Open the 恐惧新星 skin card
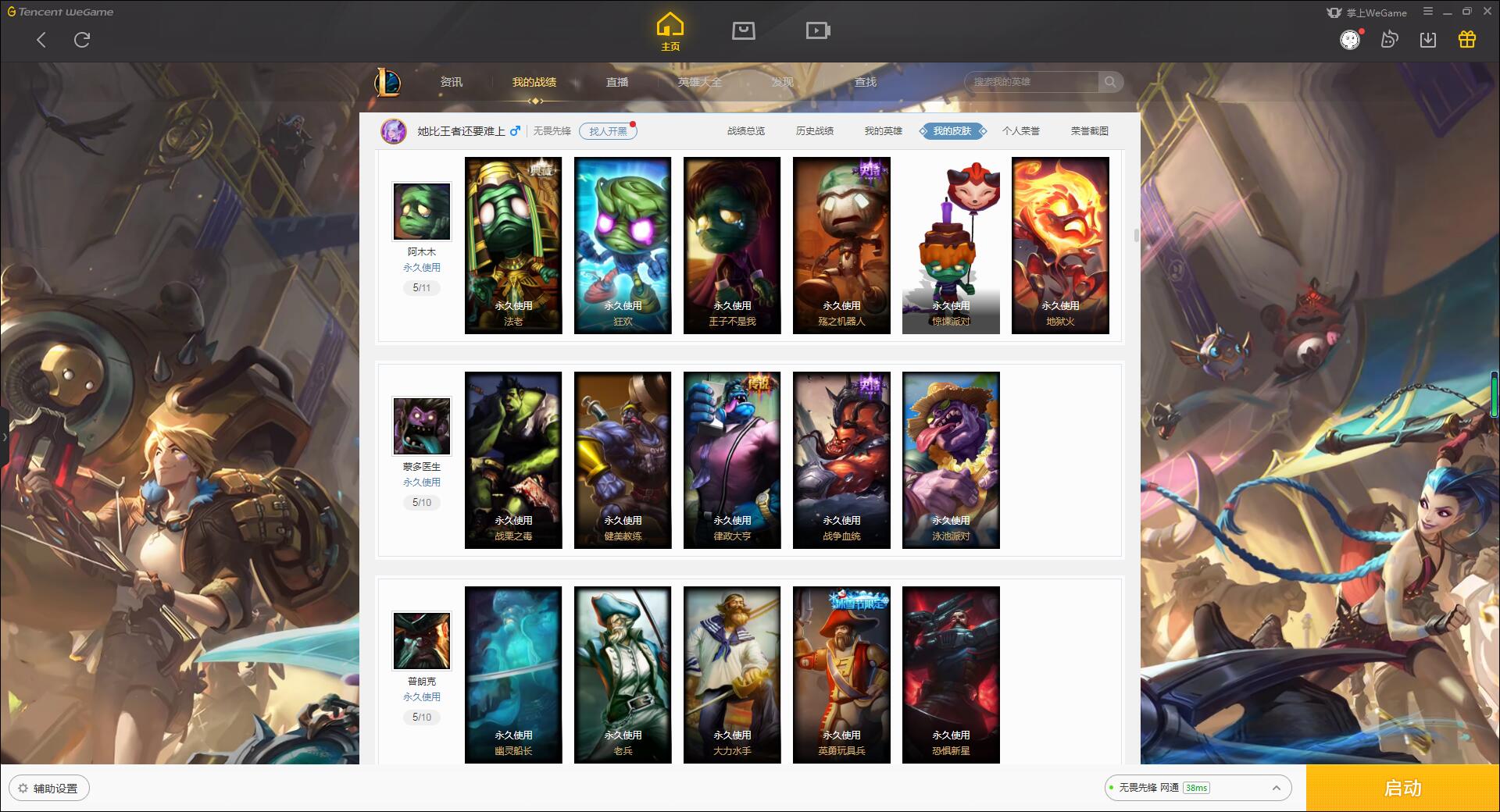The height and width of the screenshot is (812, 1500). click(x=951, y=675)
